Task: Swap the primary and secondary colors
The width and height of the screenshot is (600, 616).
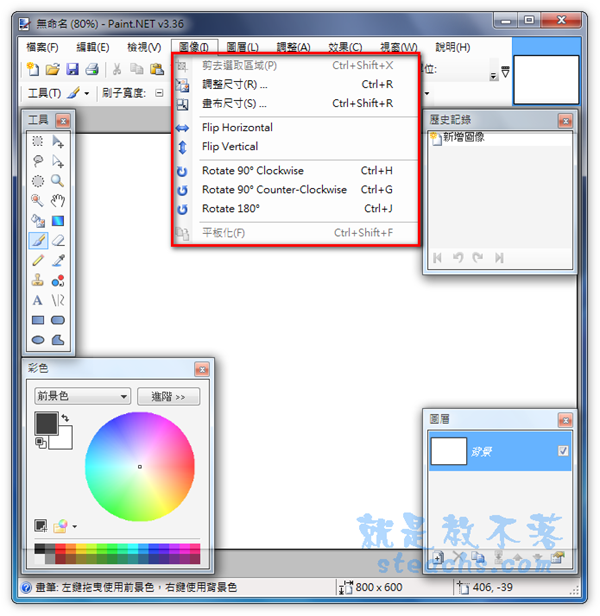Action: click(x=65, y=418)
